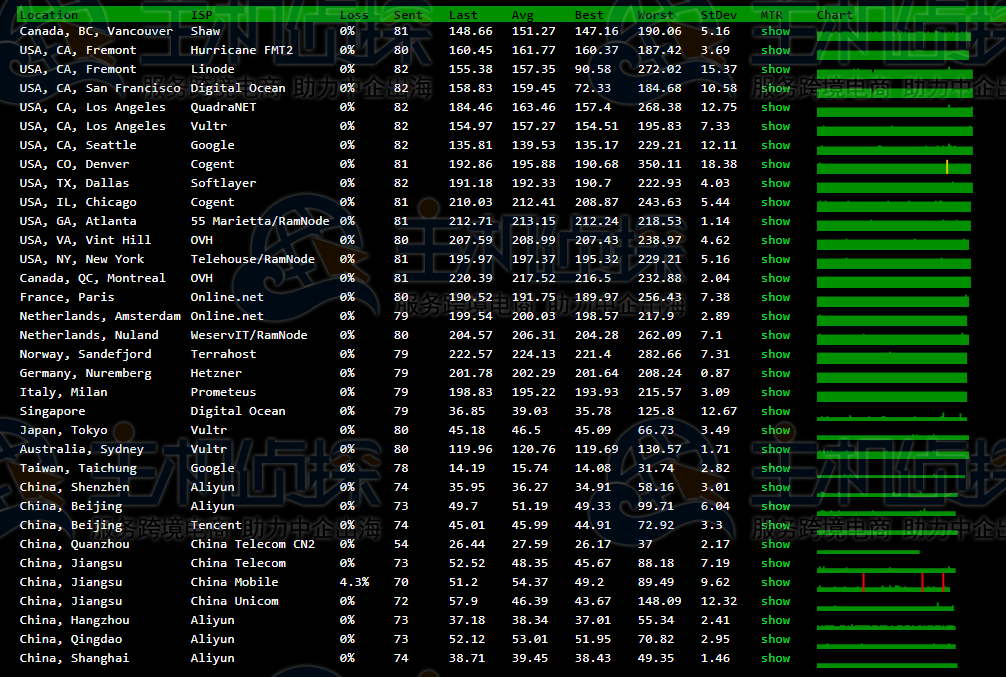Image resolution: width=1006 pixels, height=677 pixels.
Task: Show MTR for Vultr Tokyo row
Action: pos(775,430)
